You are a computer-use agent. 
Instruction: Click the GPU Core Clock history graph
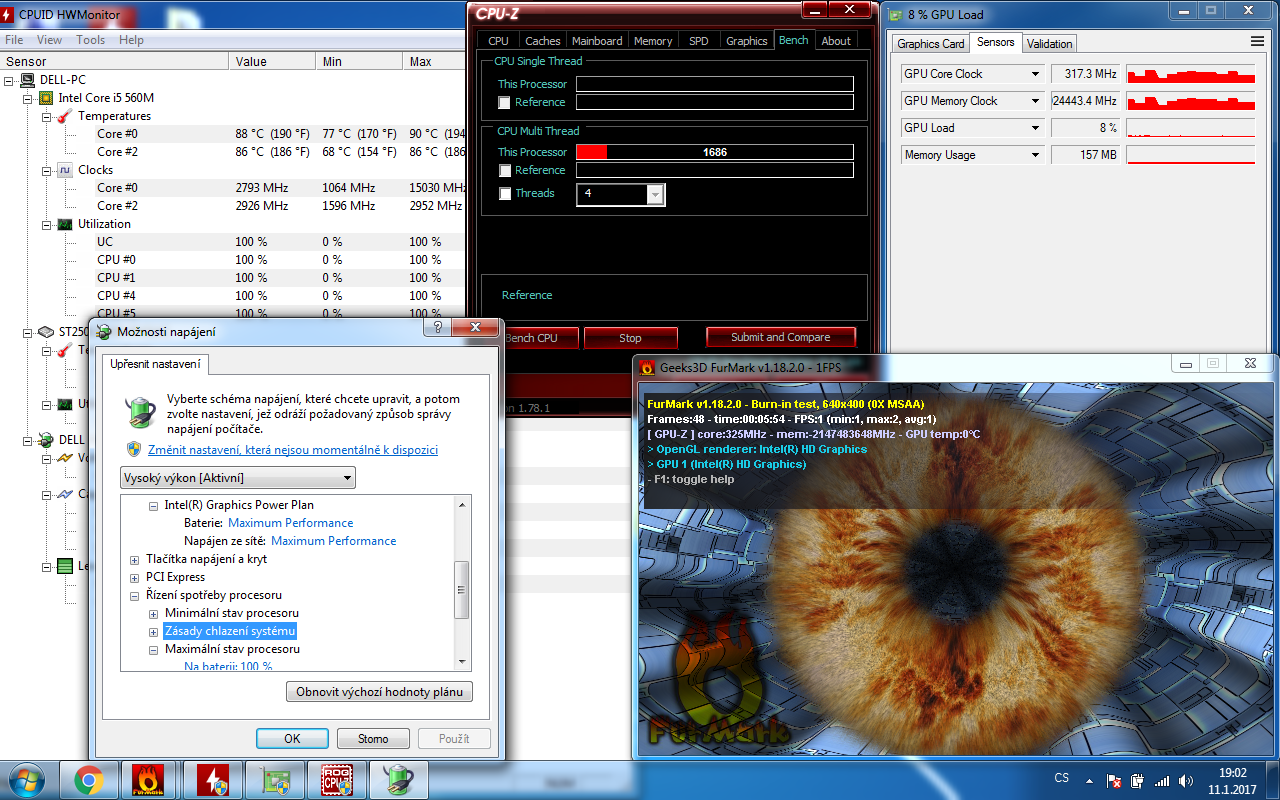[x=1190, y=74]
